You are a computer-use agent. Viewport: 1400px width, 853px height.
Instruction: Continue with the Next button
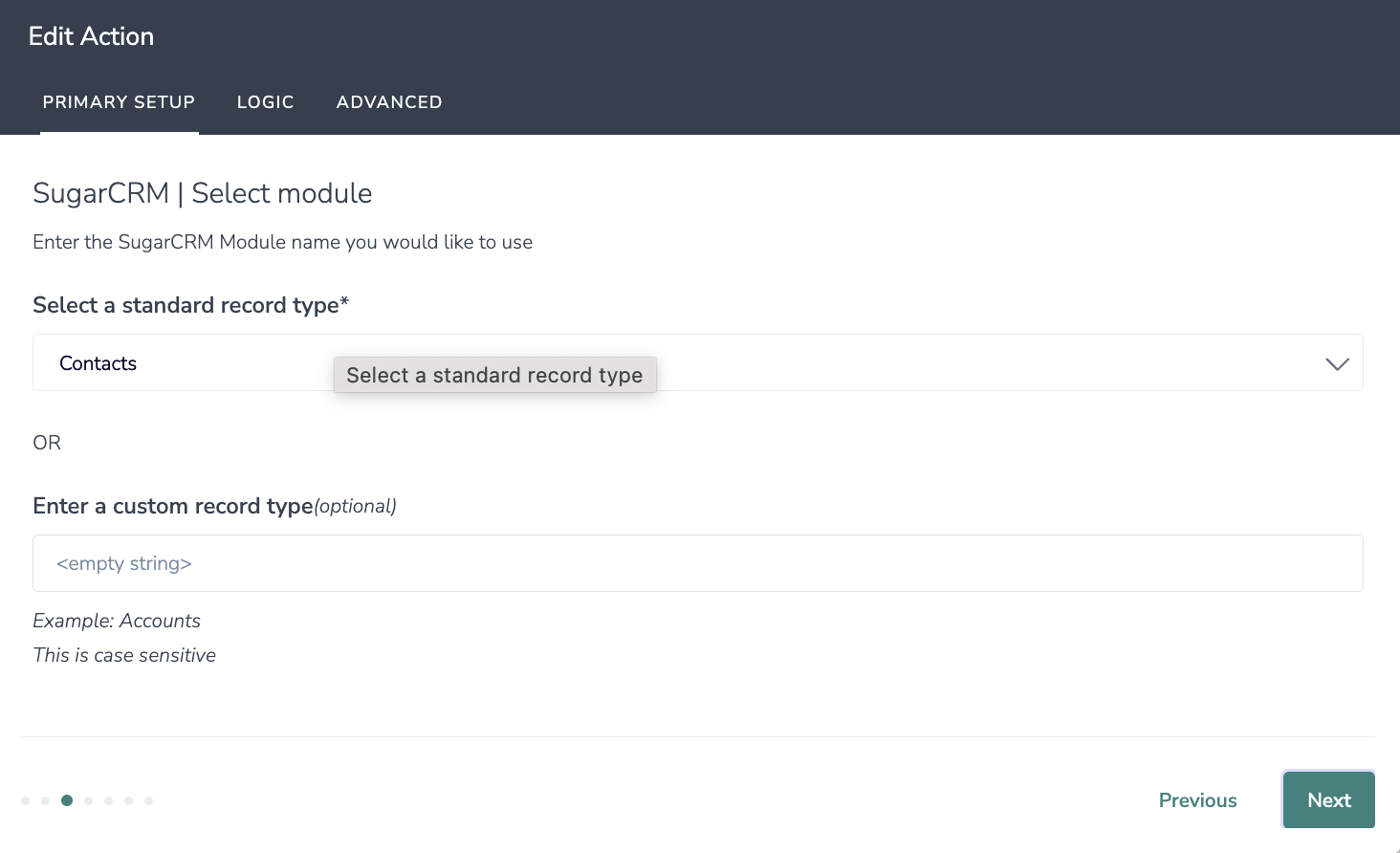coord(1329,799)
